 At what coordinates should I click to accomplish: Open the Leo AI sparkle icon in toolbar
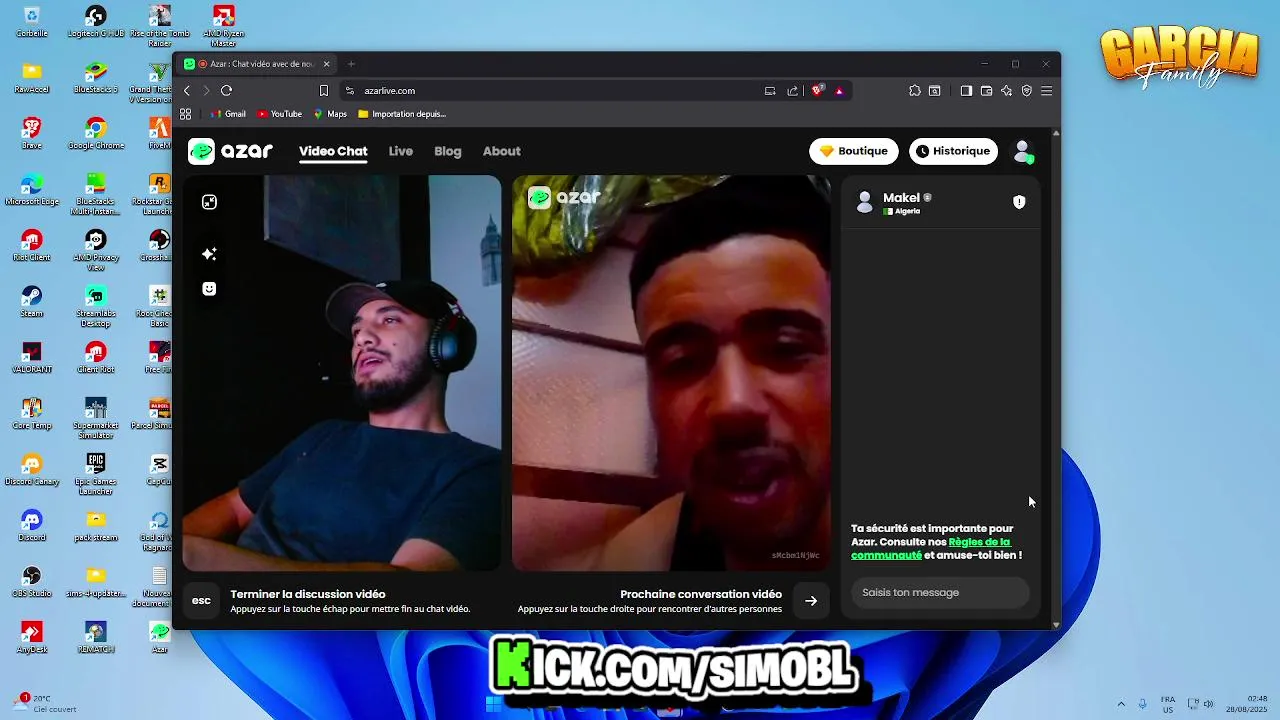1006,90
